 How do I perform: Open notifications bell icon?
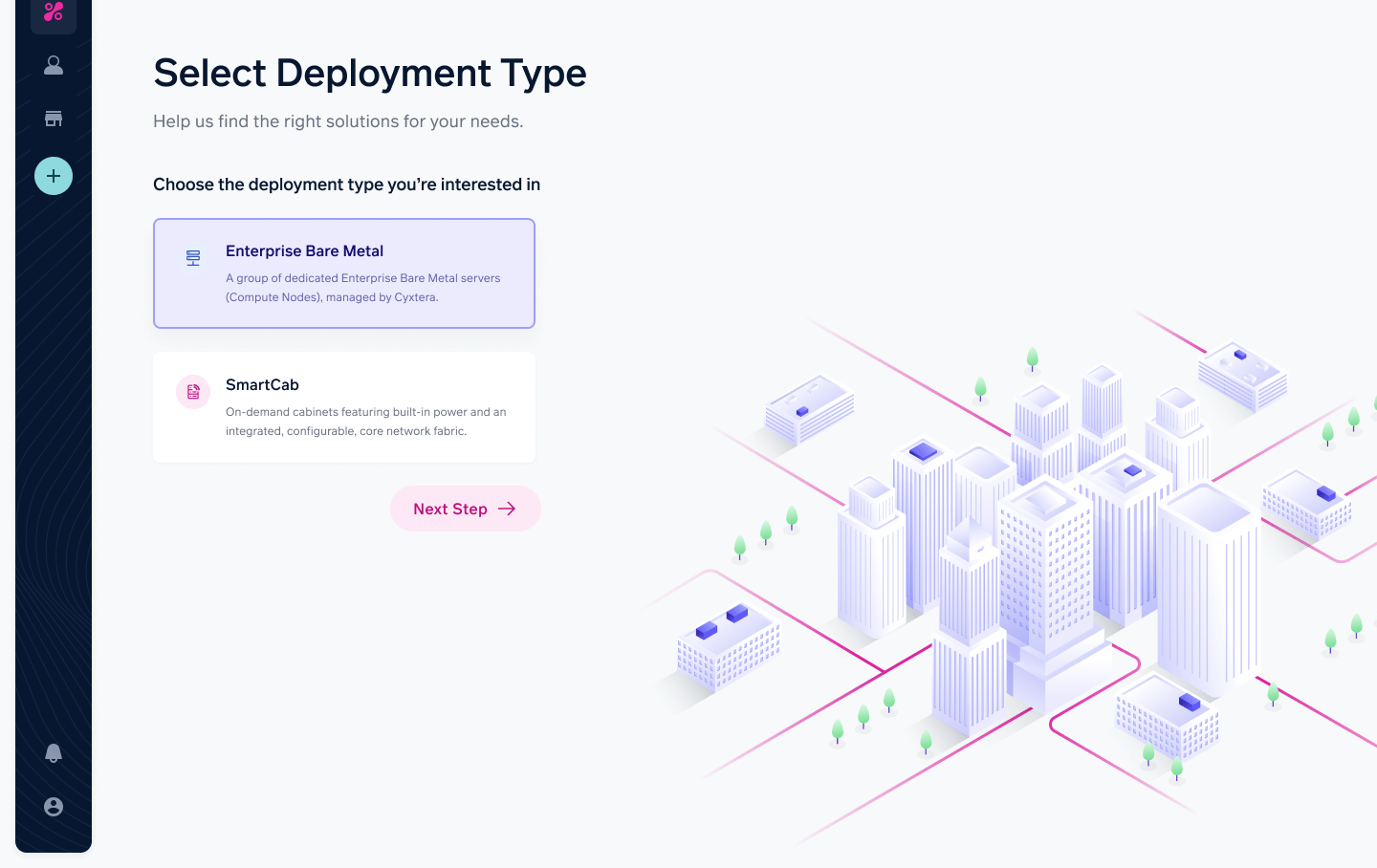tap(54, 753)
